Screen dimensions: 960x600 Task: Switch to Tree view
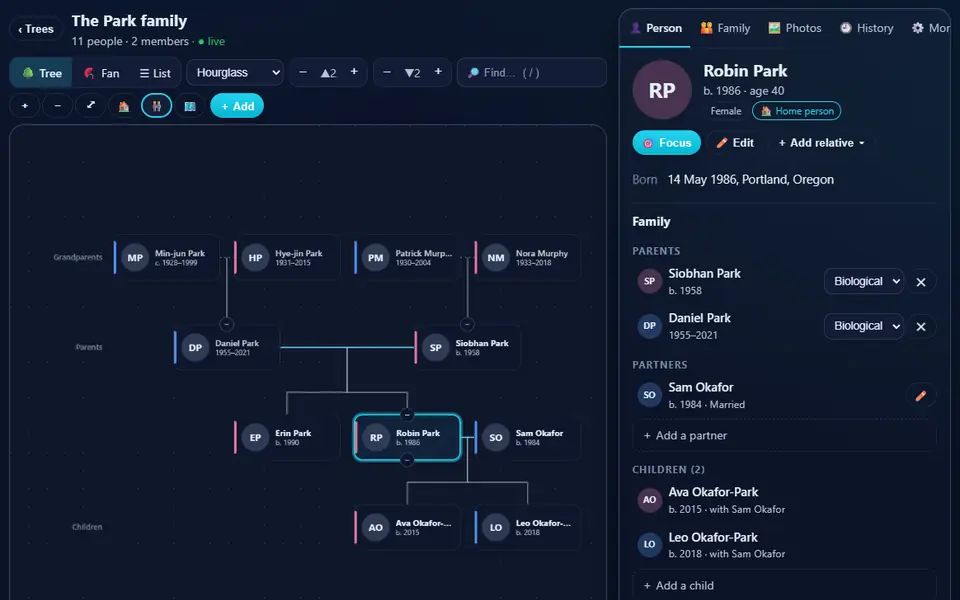click(42, 73)
